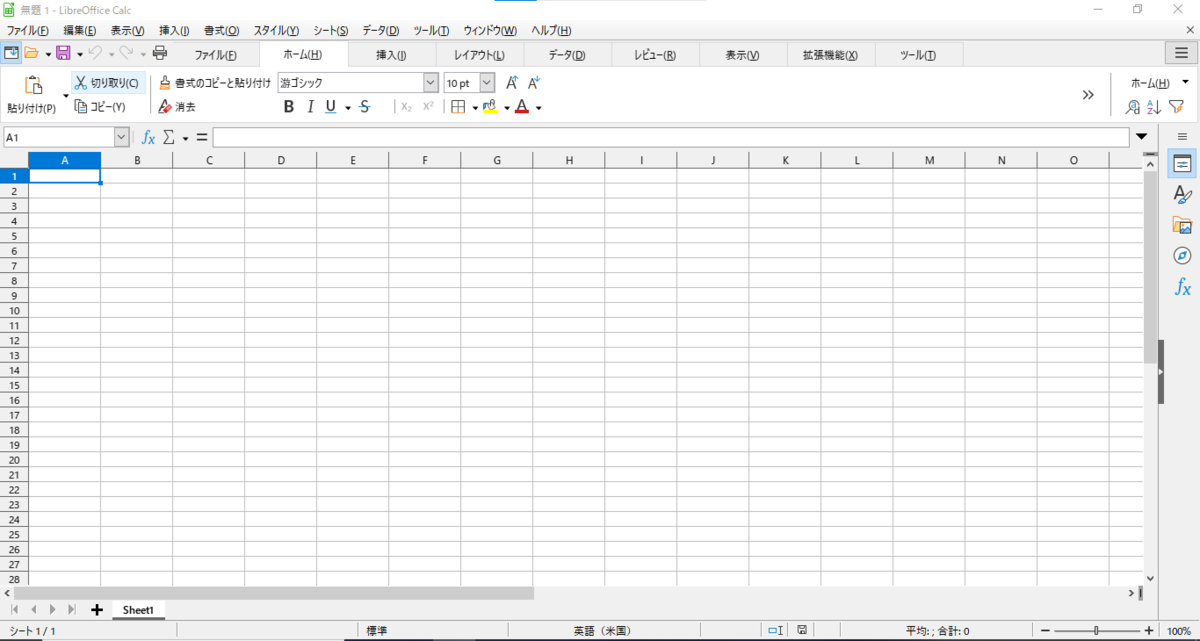The width and height of the screenshot is (1200, 641).
Task: Apply yellow background highlight color
Action: click(490, 107)
